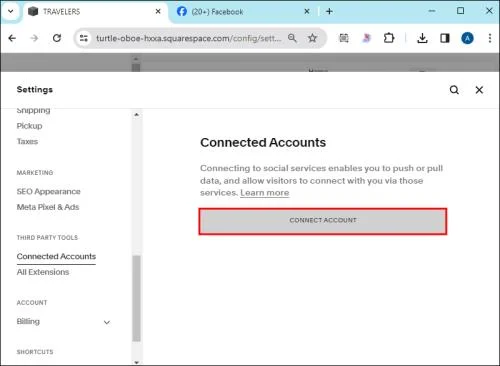This screenshot has height=366, width=500.
Task: Click the THIRD PARTY TOOLS label
Action: point(47,237)
